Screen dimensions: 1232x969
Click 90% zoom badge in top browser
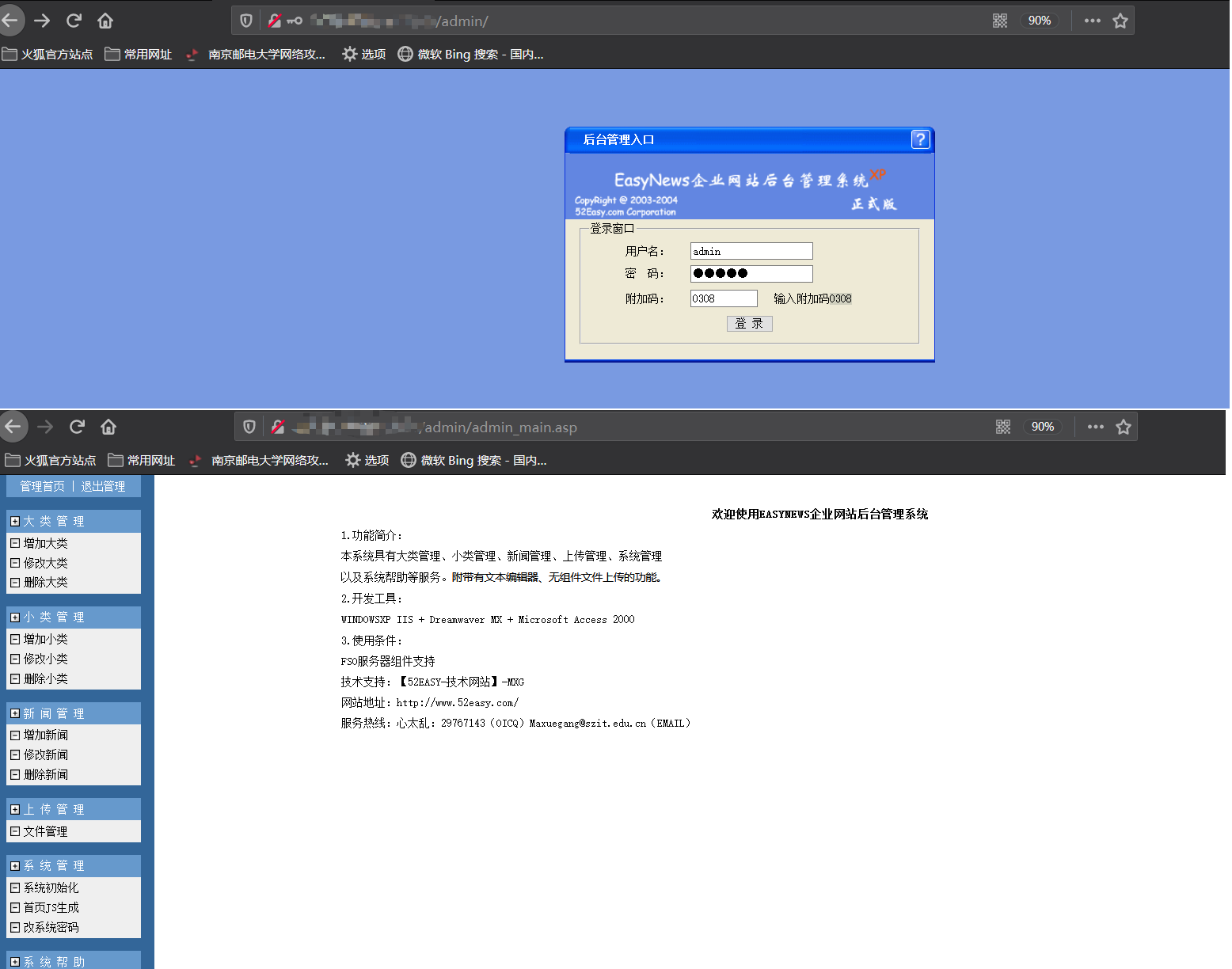[1040, 21]
